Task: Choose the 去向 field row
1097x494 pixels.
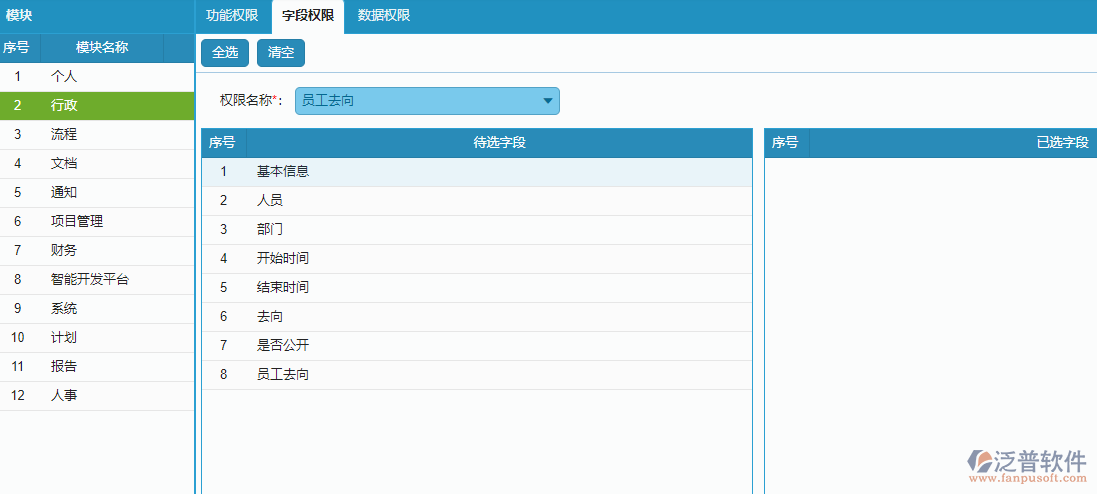Action: [x=477, y=317]
